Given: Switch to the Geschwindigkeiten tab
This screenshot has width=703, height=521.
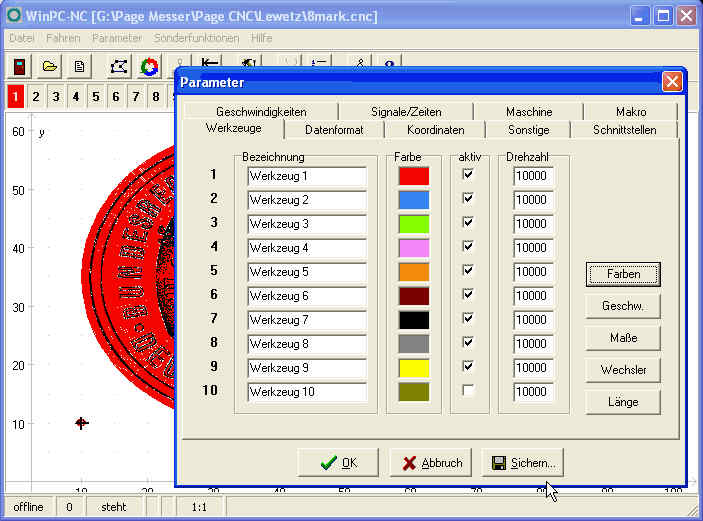Looking at the screenshot, I should click(261, 112).
